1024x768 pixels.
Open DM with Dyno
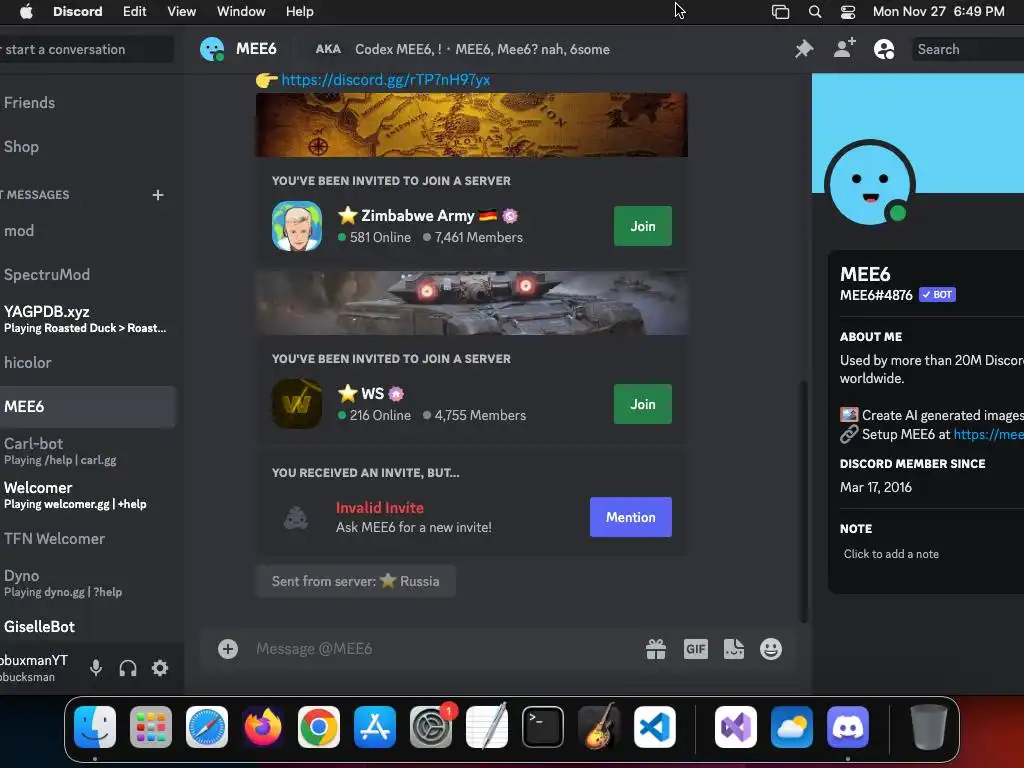point(88,583)
